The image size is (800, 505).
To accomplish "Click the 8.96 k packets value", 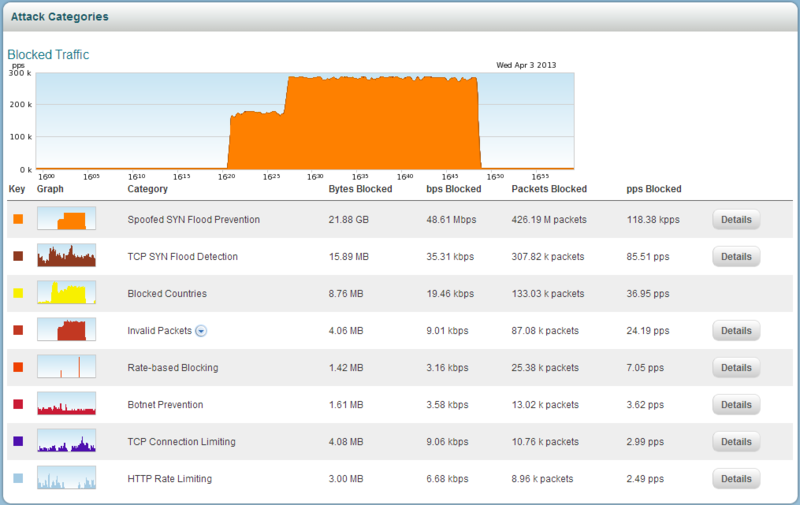I will (542, 478).
